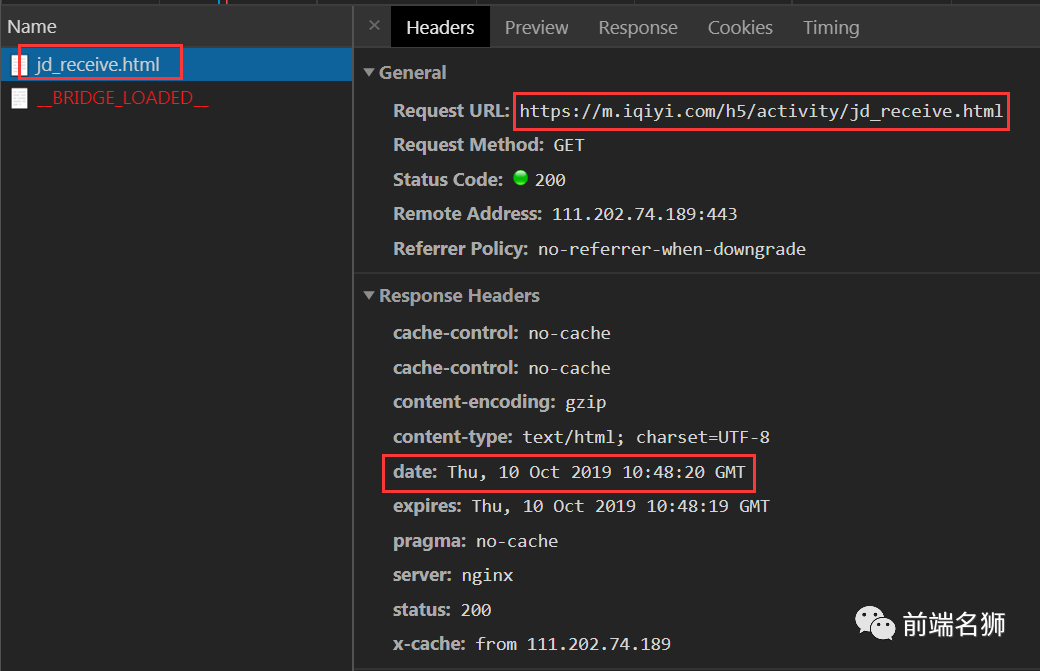Switch to the Timing tab
The height and width of the screenshot is (671, 1040).
831,28
